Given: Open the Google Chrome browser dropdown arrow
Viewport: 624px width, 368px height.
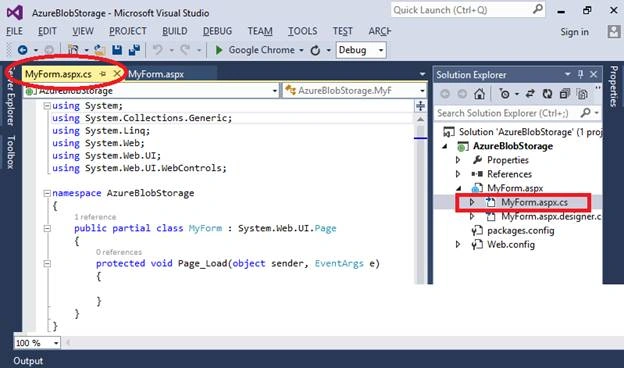Looking at the screenshot, I should pos(301,50).
